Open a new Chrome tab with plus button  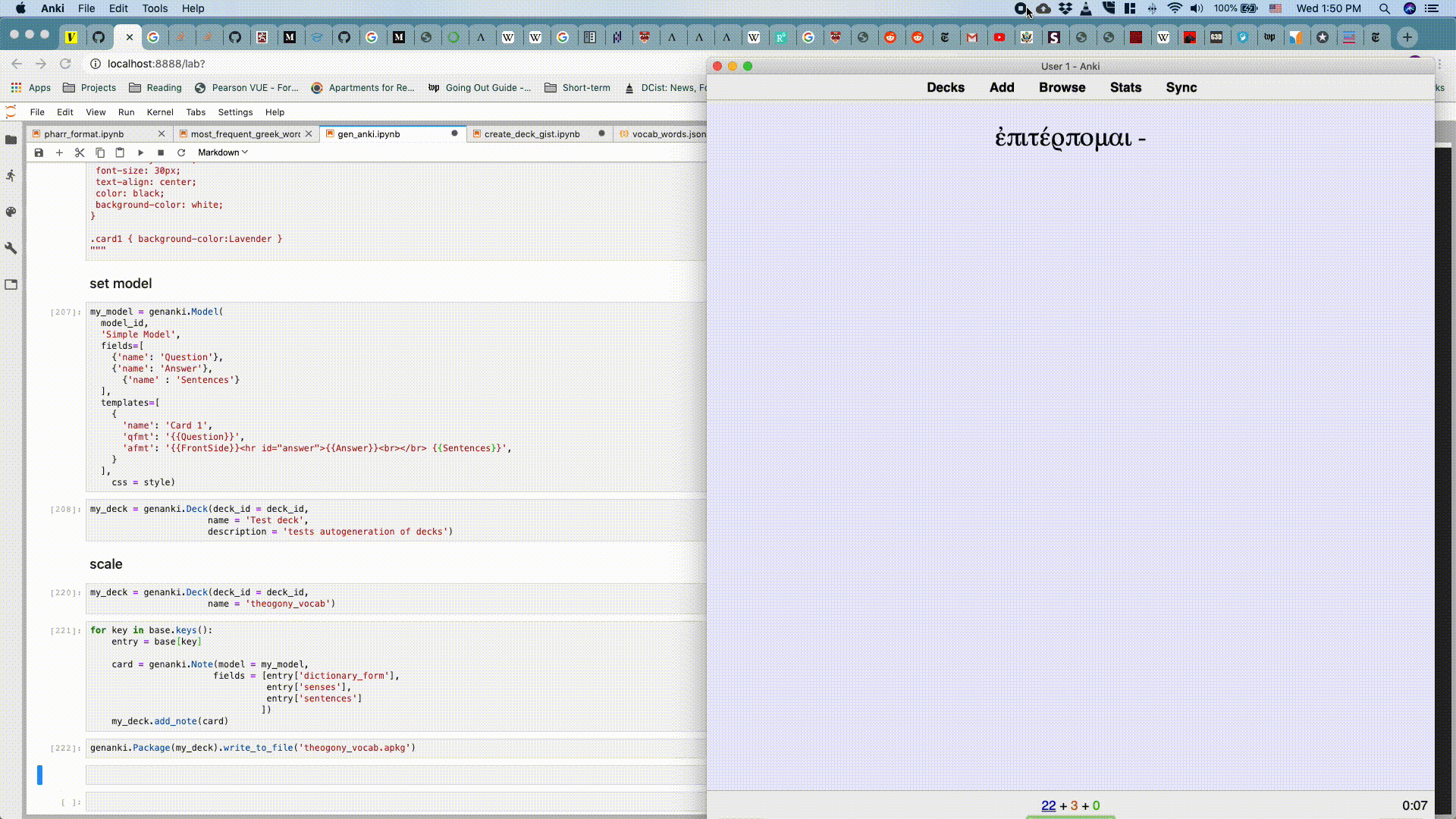[1407, 37]
